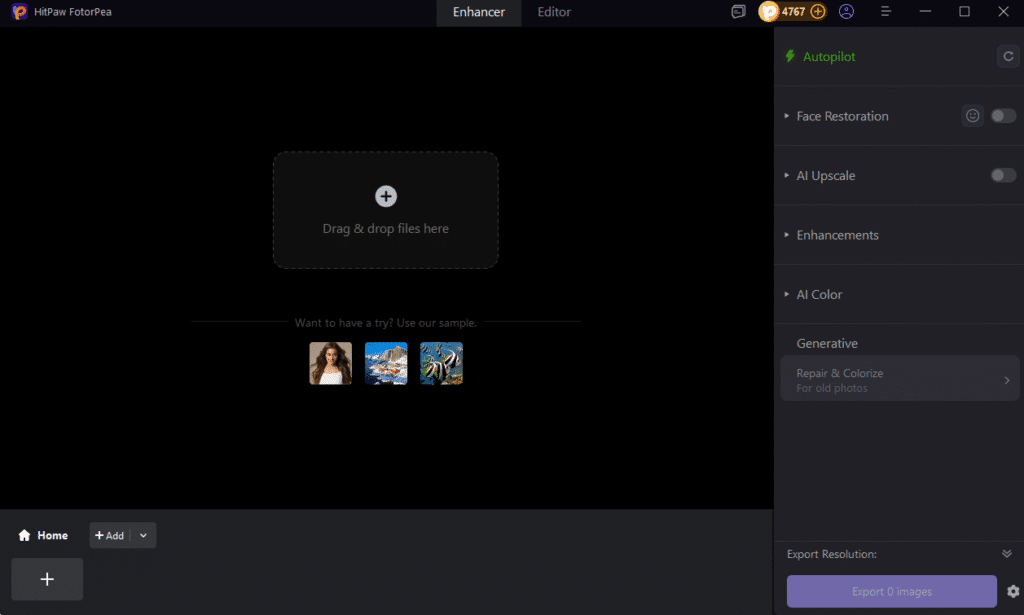Select the Enhancer tab
The width and height of the screenshot is (1024, 615).
coord(479,13)
